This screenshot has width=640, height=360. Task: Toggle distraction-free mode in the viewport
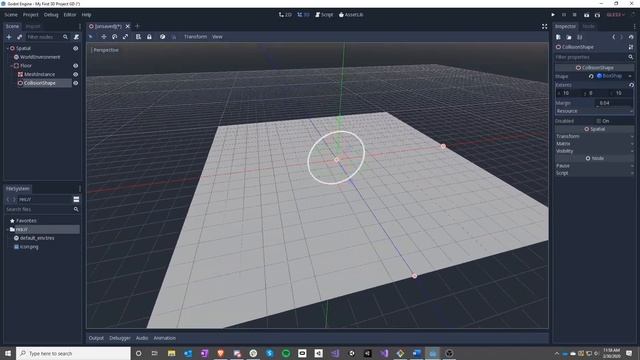(544, 27)
